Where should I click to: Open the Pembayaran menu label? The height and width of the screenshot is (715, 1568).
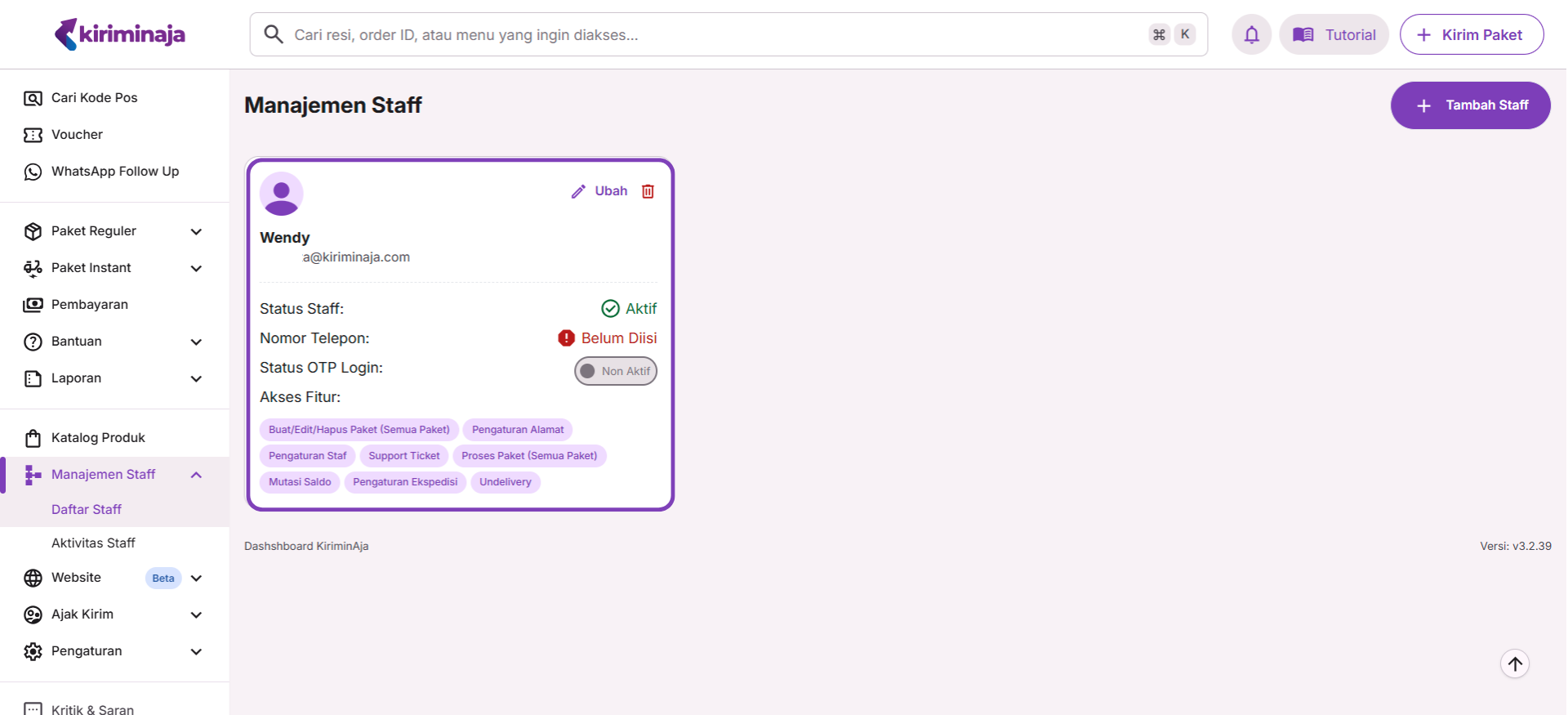coord(90,304)
